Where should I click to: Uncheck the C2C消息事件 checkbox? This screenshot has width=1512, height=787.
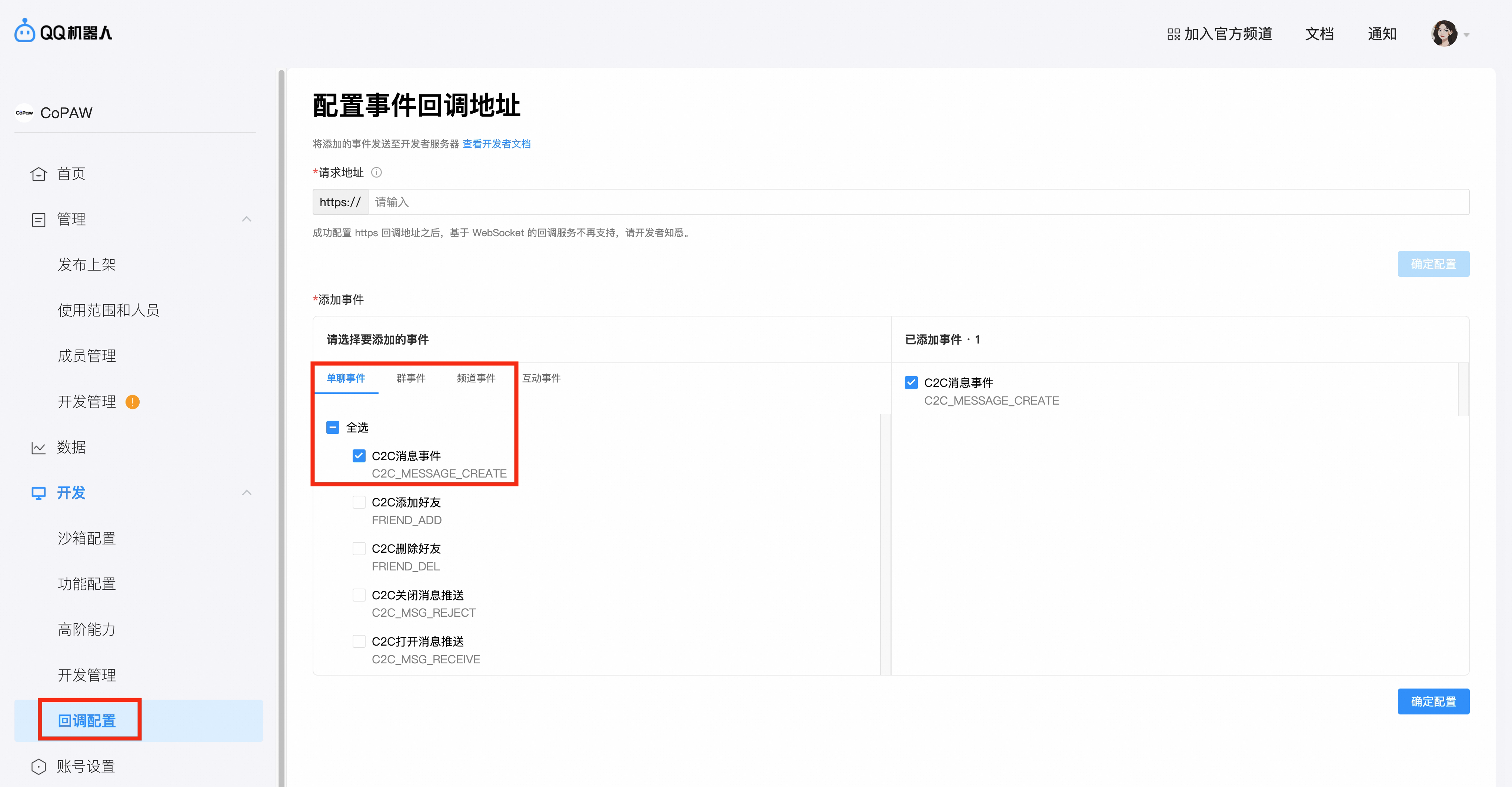point(359,456)
